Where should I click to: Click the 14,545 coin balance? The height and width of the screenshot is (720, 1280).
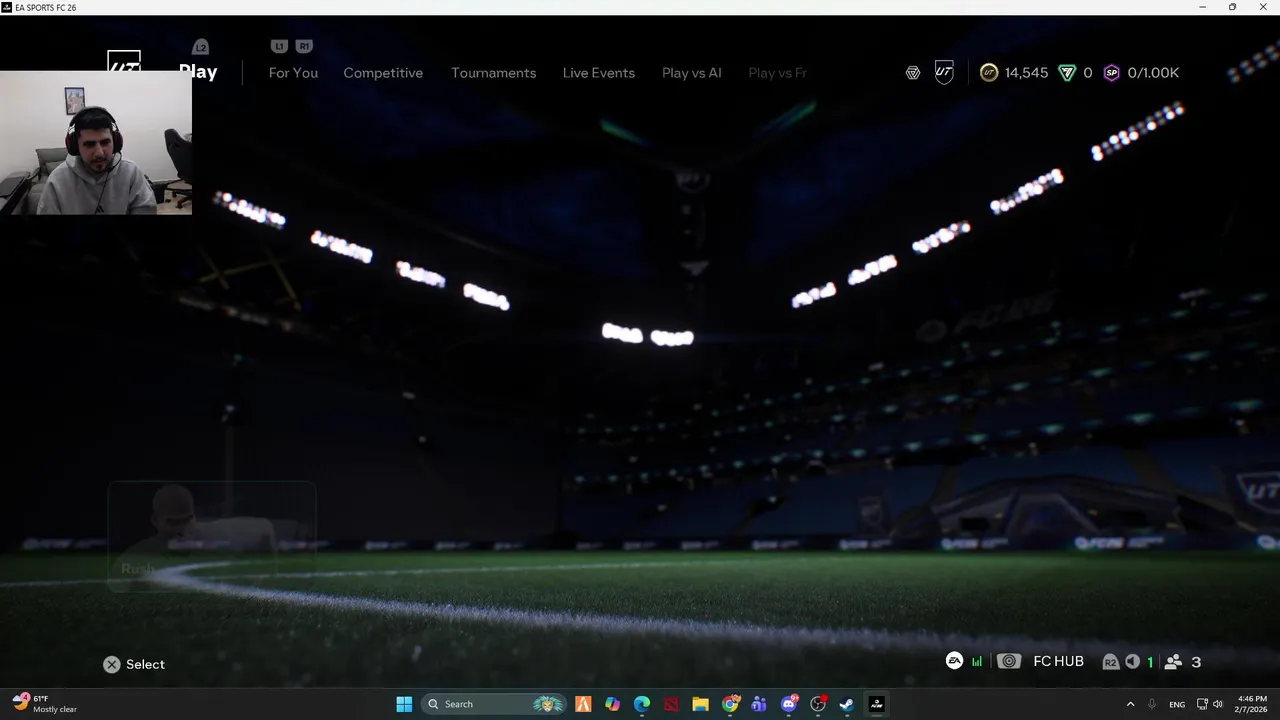1026,73
